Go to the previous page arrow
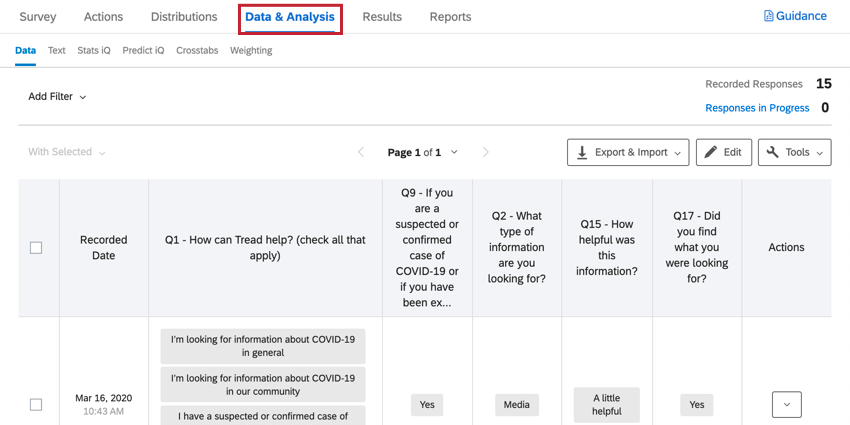The image size is (850, 425). tap(361, 152)
